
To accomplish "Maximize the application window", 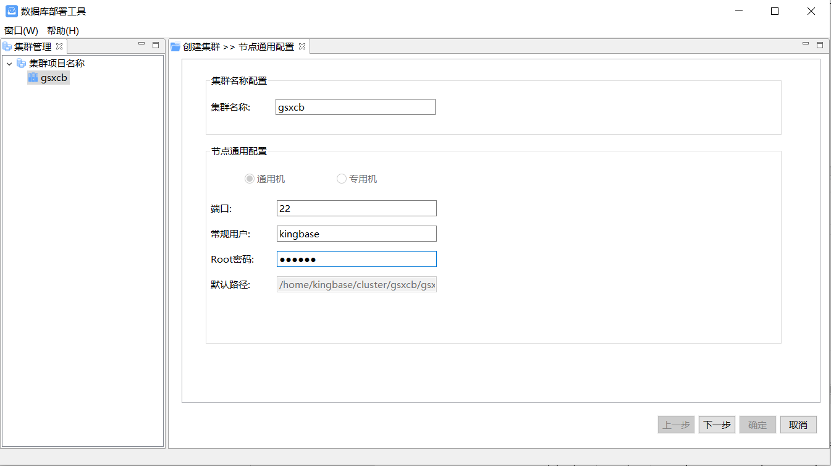I will point(775,11).
